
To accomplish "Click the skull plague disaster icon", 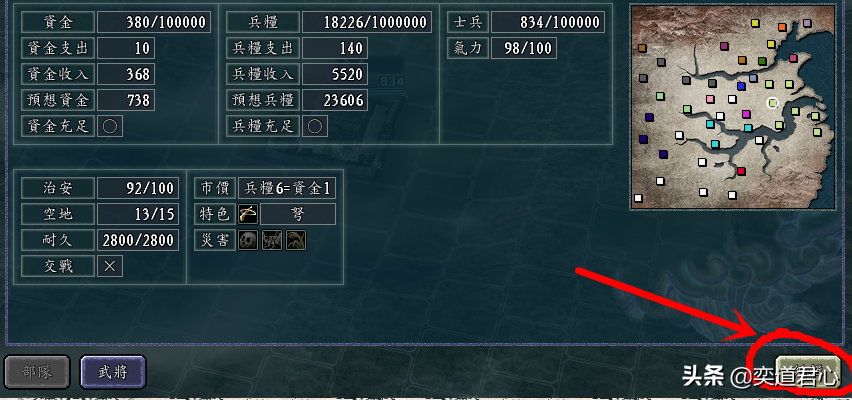I will 248,240.
